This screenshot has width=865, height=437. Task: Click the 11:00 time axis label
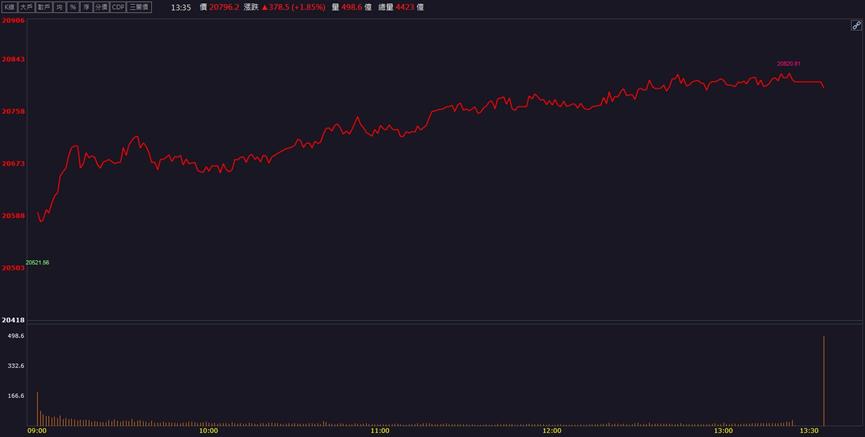pos(380,431)
